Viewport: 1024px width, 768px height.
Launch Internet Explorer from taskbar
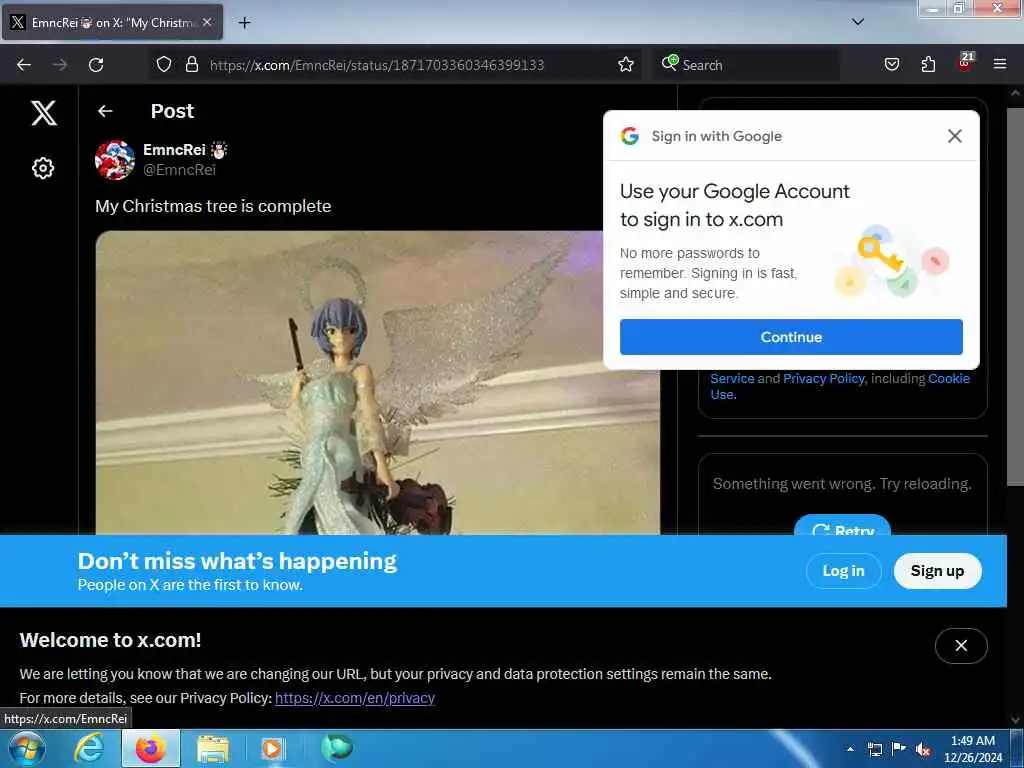coord(88,748)
